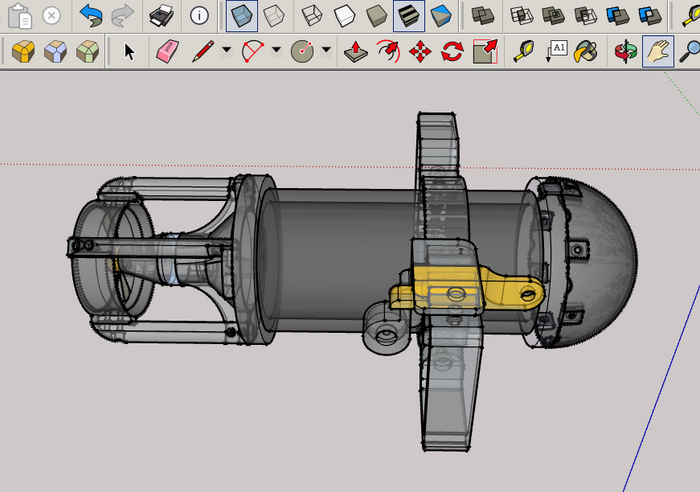Image resolution: width=700 pixels, height=492 pixels.
Task: Activate the Scale tool
Action: (485, 51)
